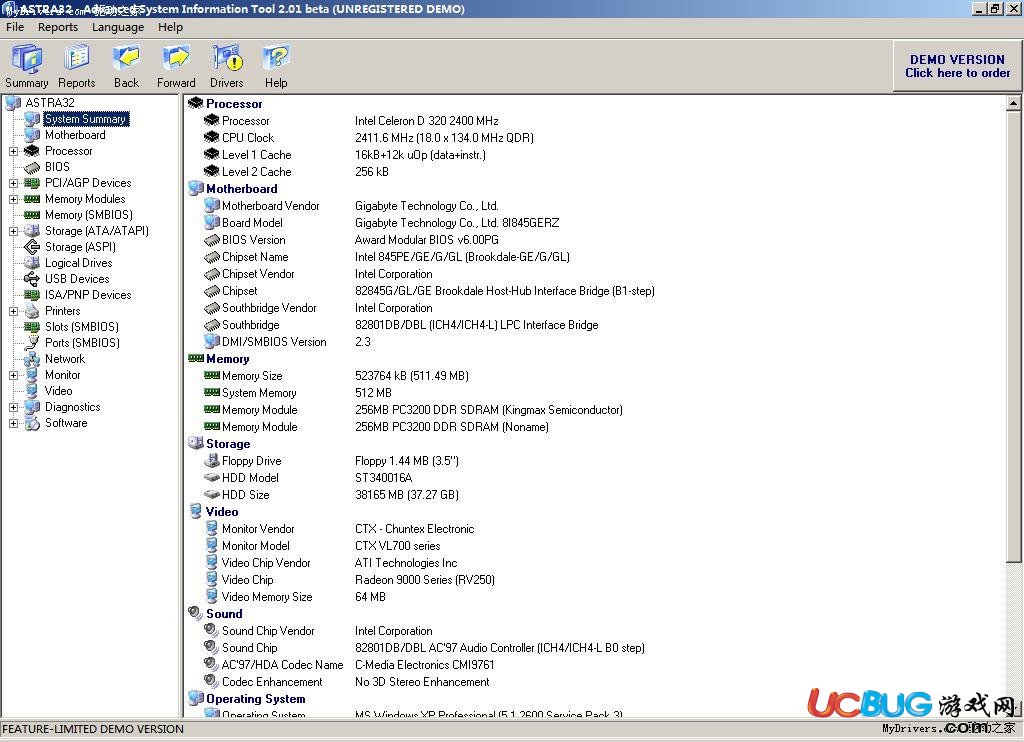Select System Summary in the tree
Screen dimensions: 1024x742
(86, 119)
